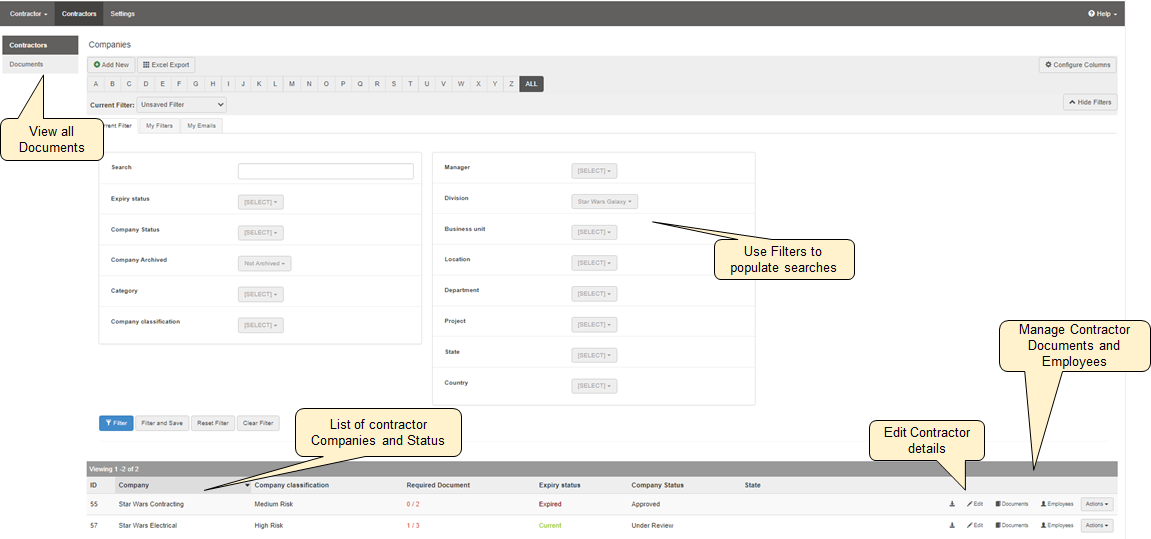
Task: Edit the Star Wars Contracting row
Action: (x=975, y=504)
